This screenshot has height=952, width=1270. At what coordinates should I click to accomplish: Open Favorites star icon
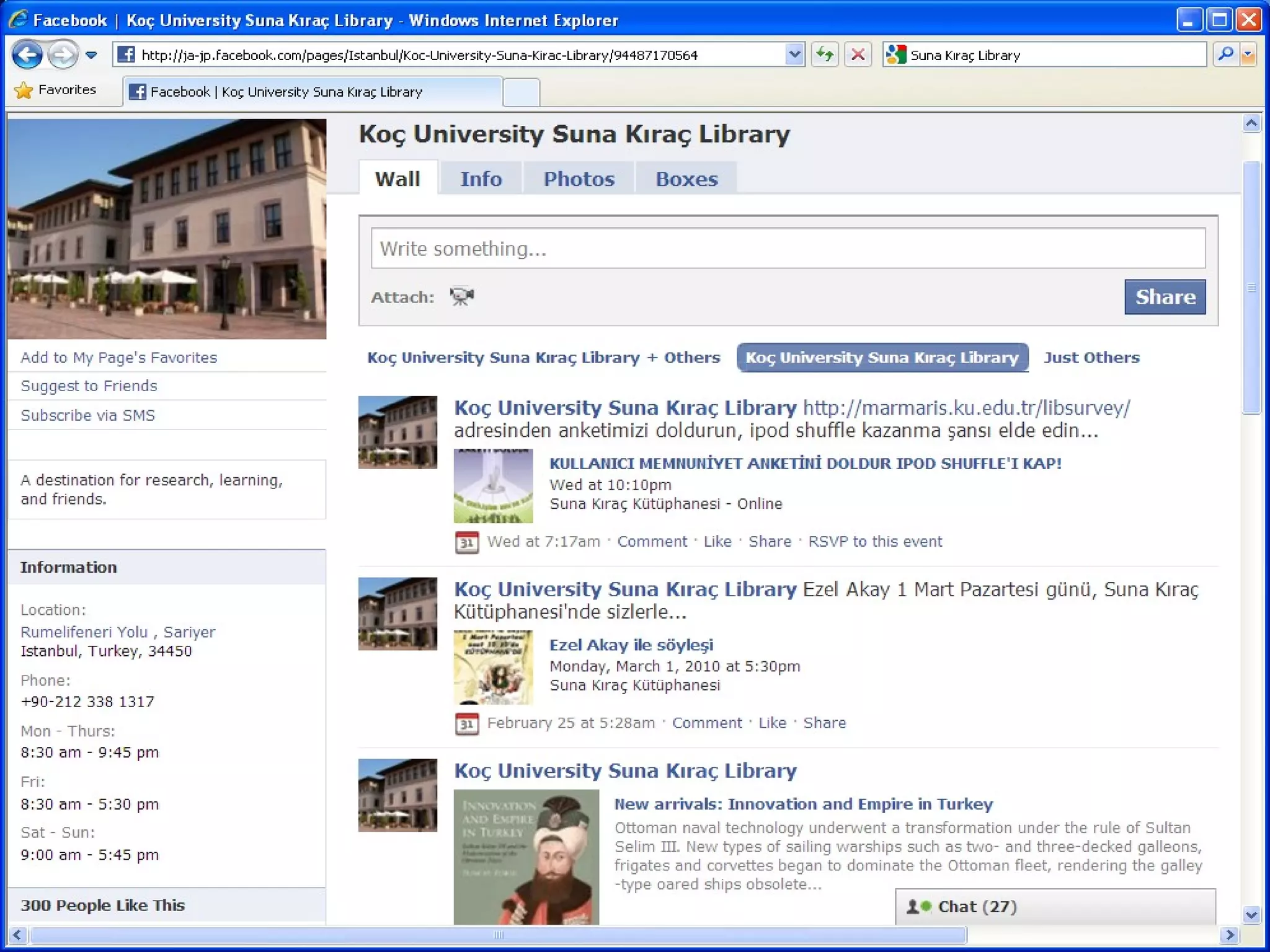pyautogui.click(x=24, y=90)
